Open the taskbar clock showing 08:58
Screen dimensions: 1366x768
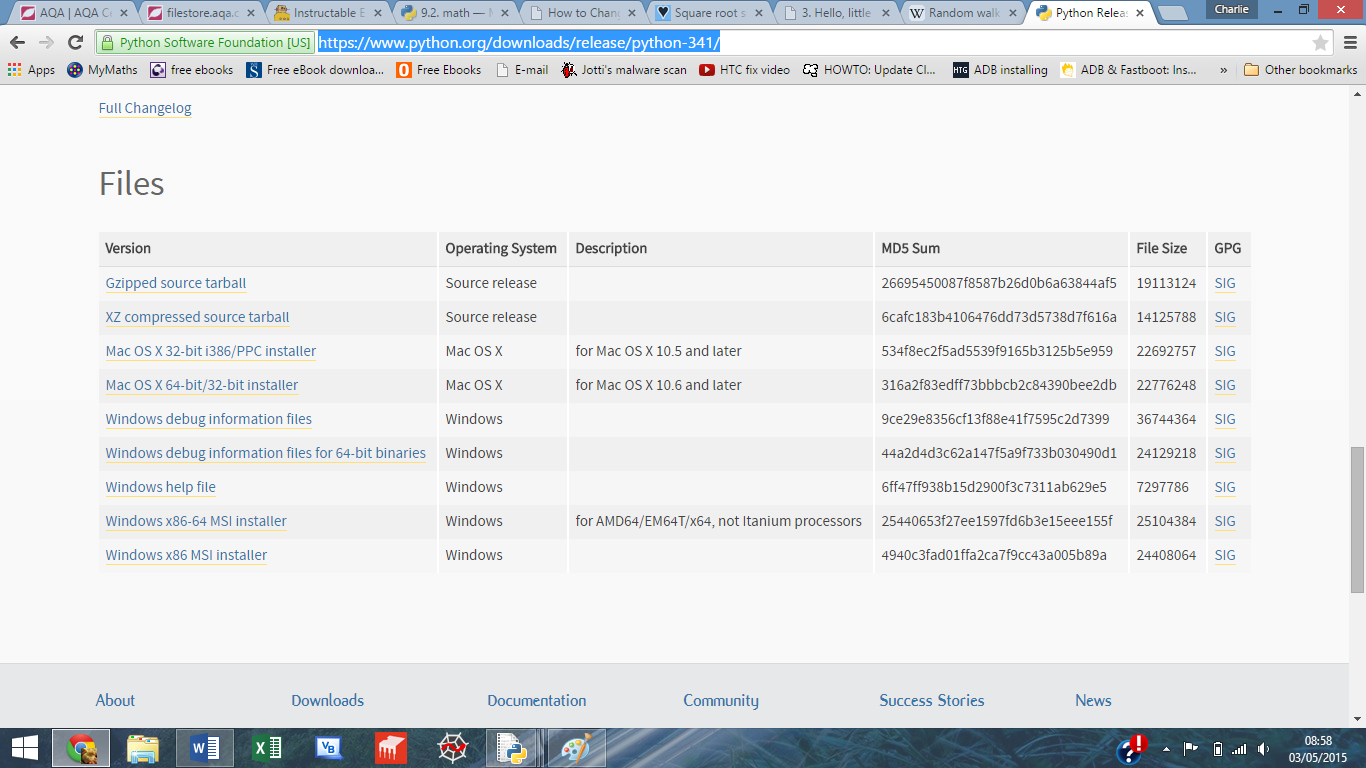pos(1320,748)
